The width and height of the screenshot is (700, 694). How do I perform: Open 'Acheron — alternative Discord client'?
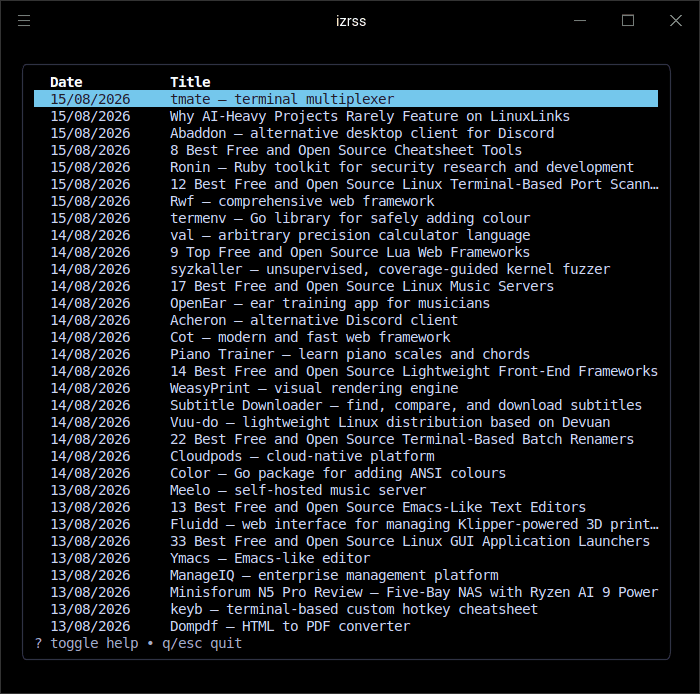pos(346,320)
